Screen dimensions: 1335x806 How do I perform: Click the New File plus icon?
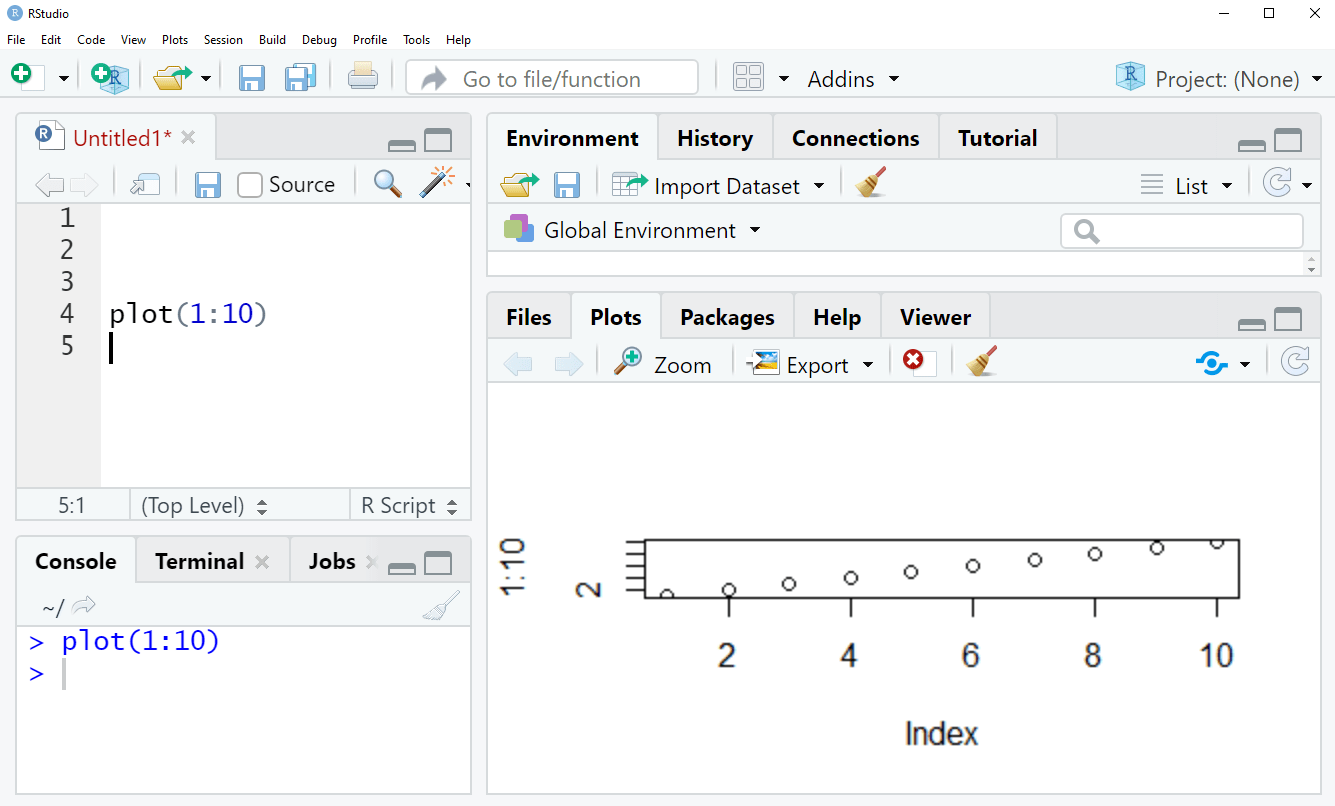(x=24, y=77)
